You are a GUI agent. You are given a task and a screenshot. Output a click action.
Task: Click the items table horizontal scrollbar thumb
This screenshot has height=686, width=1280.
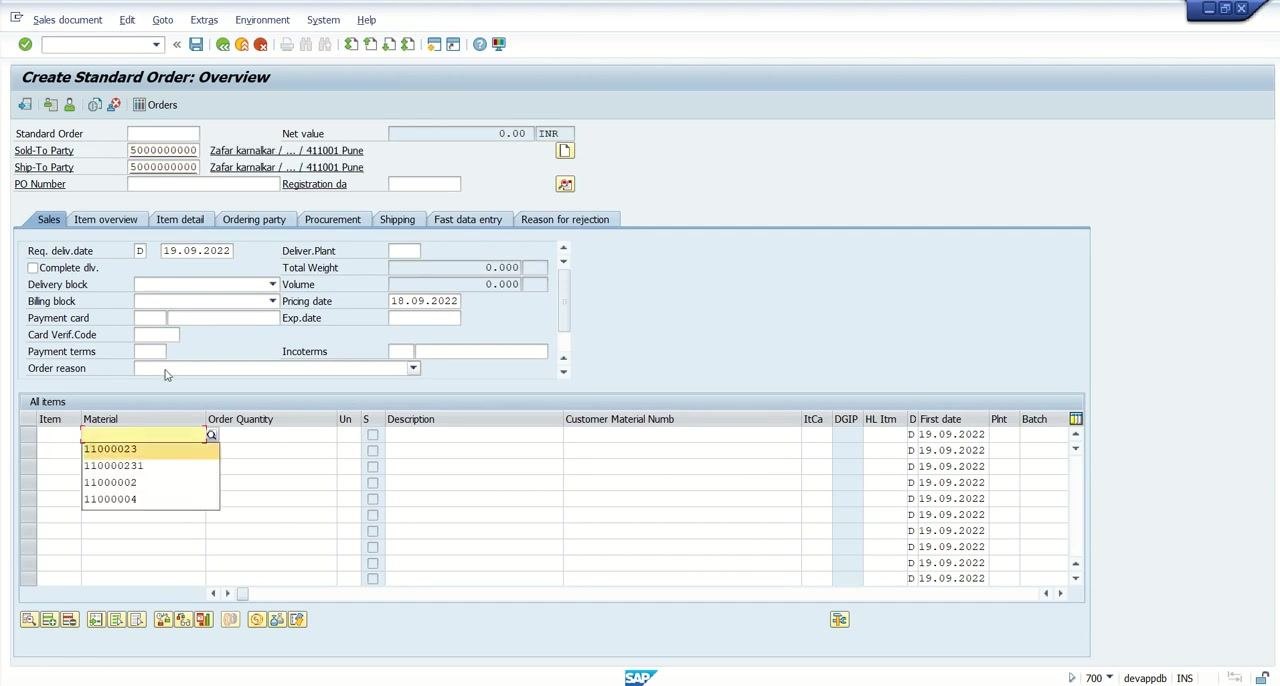click(x=242, y=594)
